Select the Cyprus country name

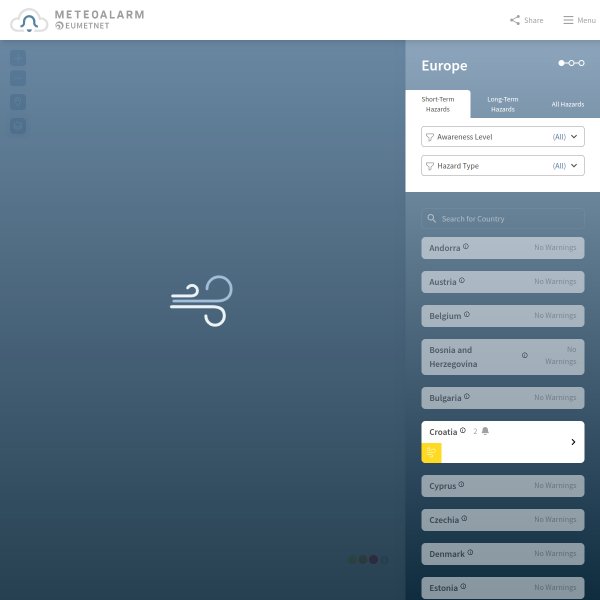pyautogui.click(x=443, y=486)
